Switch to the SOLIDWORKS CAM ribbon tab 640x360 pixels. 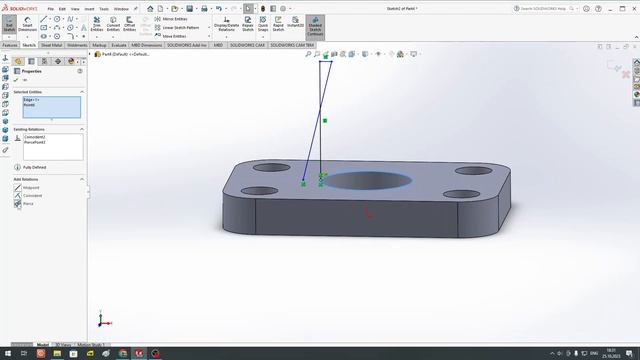pyautogui.click(x=247, y=45)
